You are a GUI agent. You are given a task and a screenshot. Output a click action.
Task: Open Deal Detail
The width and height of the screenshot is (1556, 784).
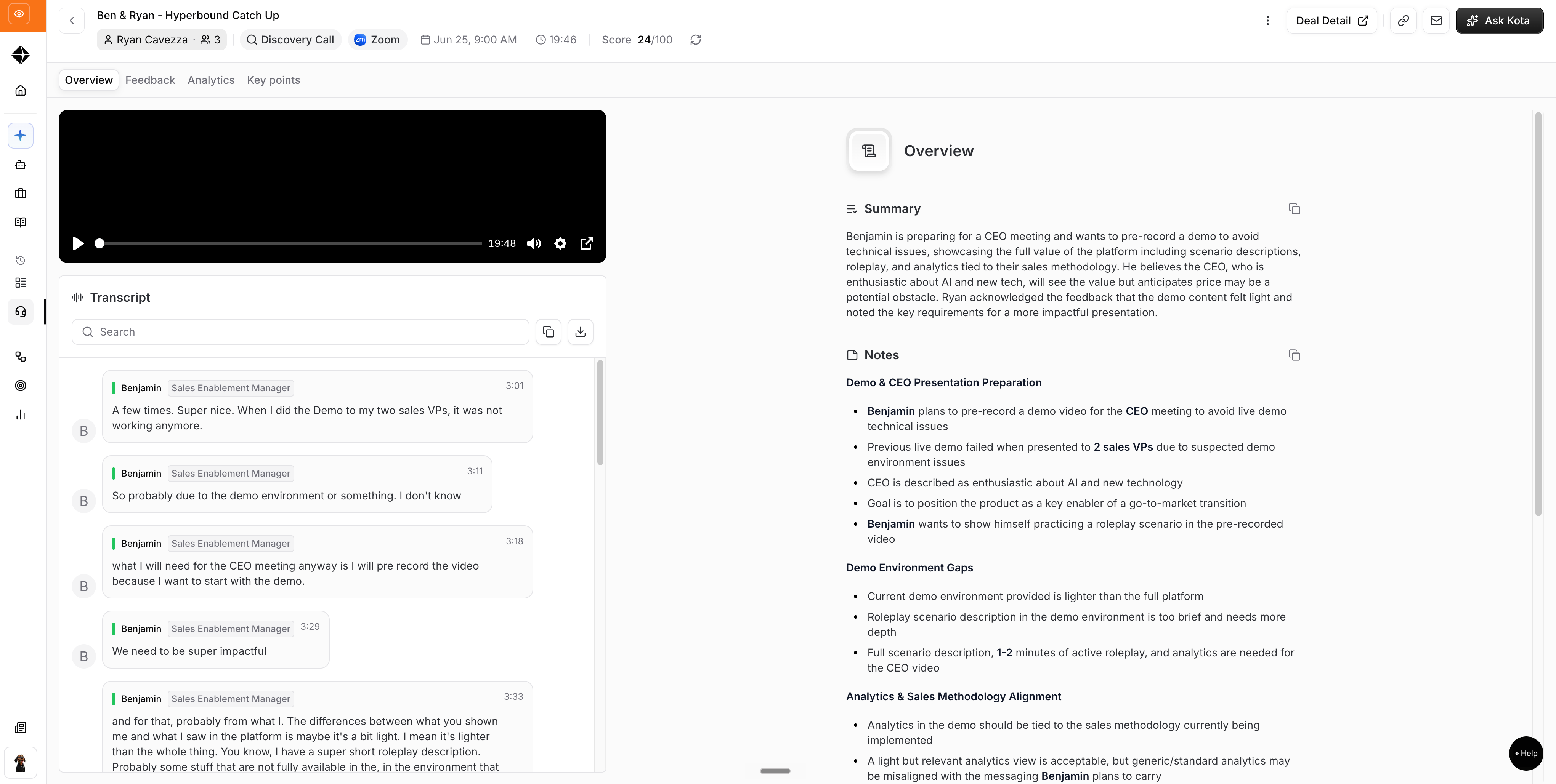click(x=1332, y=21)
